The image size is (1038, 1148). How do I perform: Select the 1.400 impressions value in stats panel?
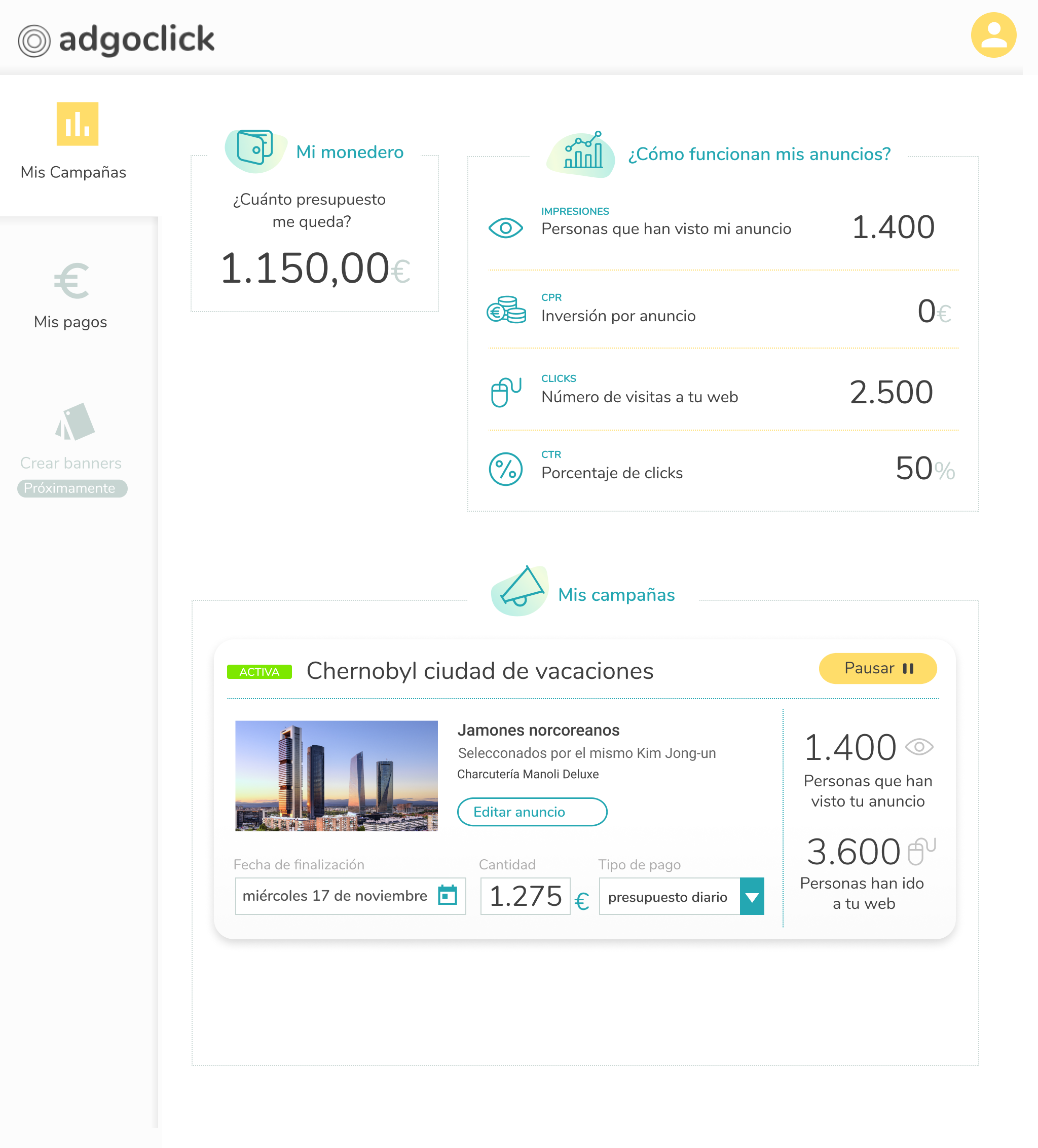click(x=893, y=227)
